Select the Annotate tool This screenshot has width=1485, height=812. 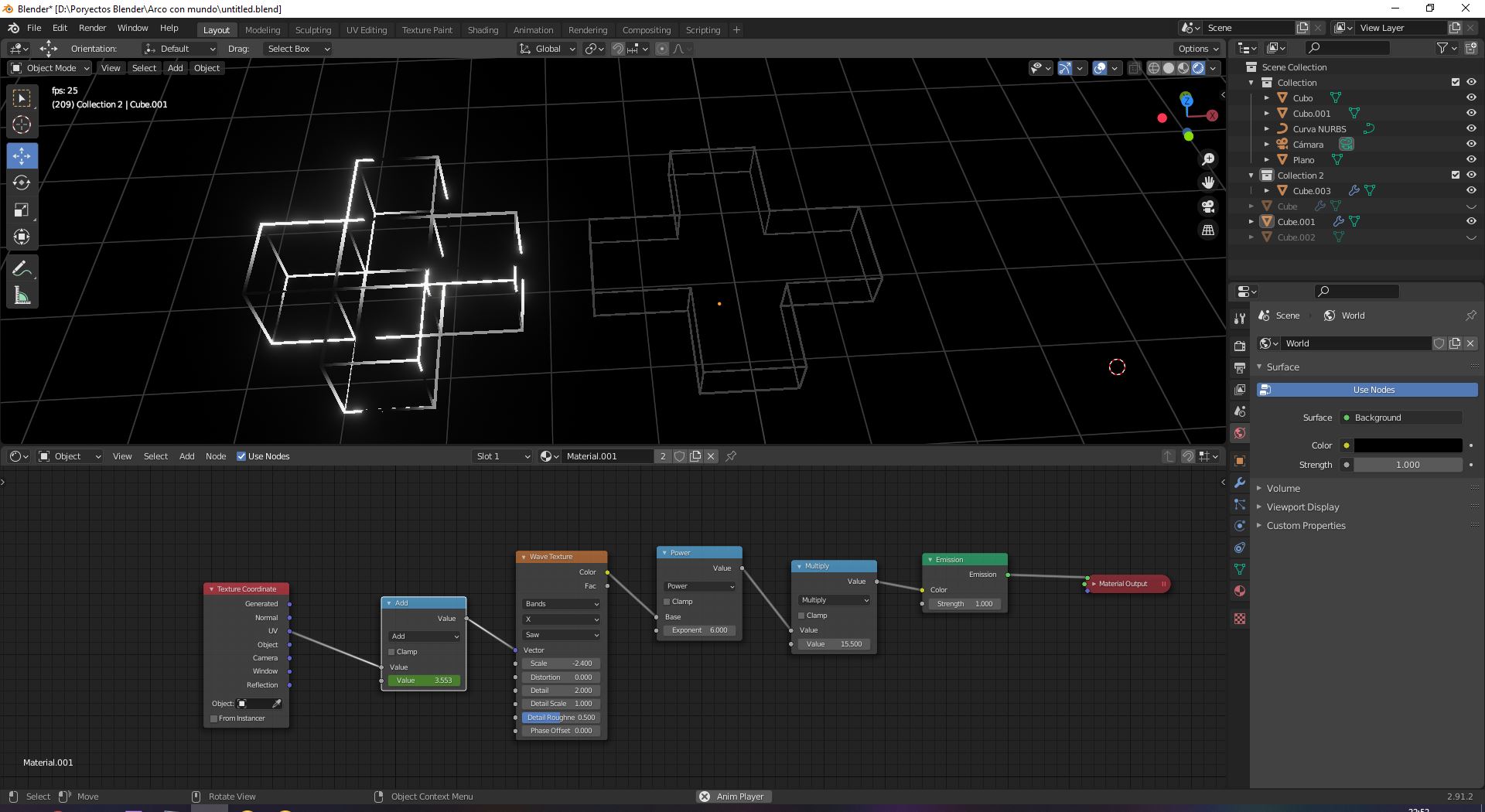coord(22,269)
